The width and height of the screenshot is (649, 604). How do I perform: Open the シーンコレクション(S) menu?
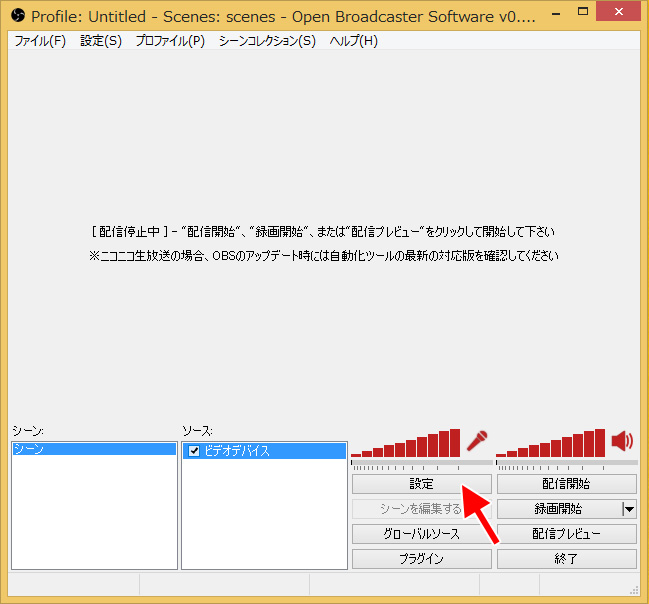[x=267, y=41]
